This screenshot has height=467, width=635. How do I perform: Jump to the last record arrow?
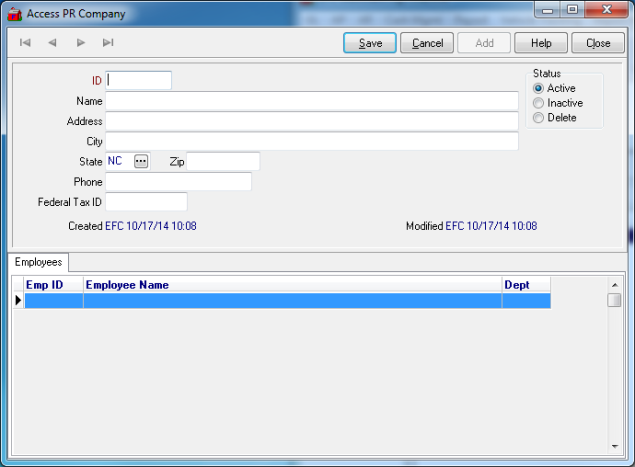108,43
